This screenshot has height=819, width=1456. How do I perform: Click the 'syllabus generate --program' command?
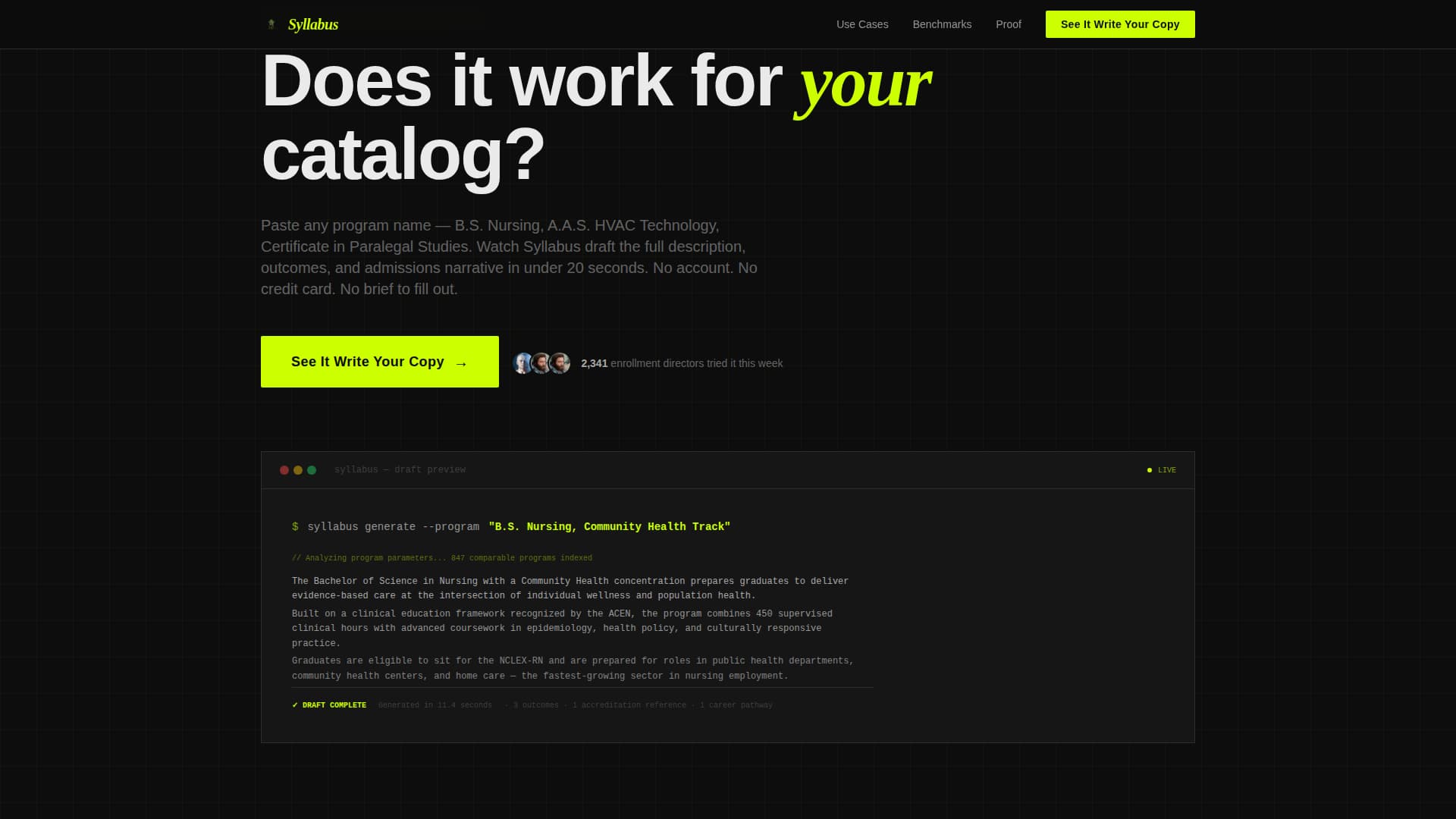(x=393, y=526)
